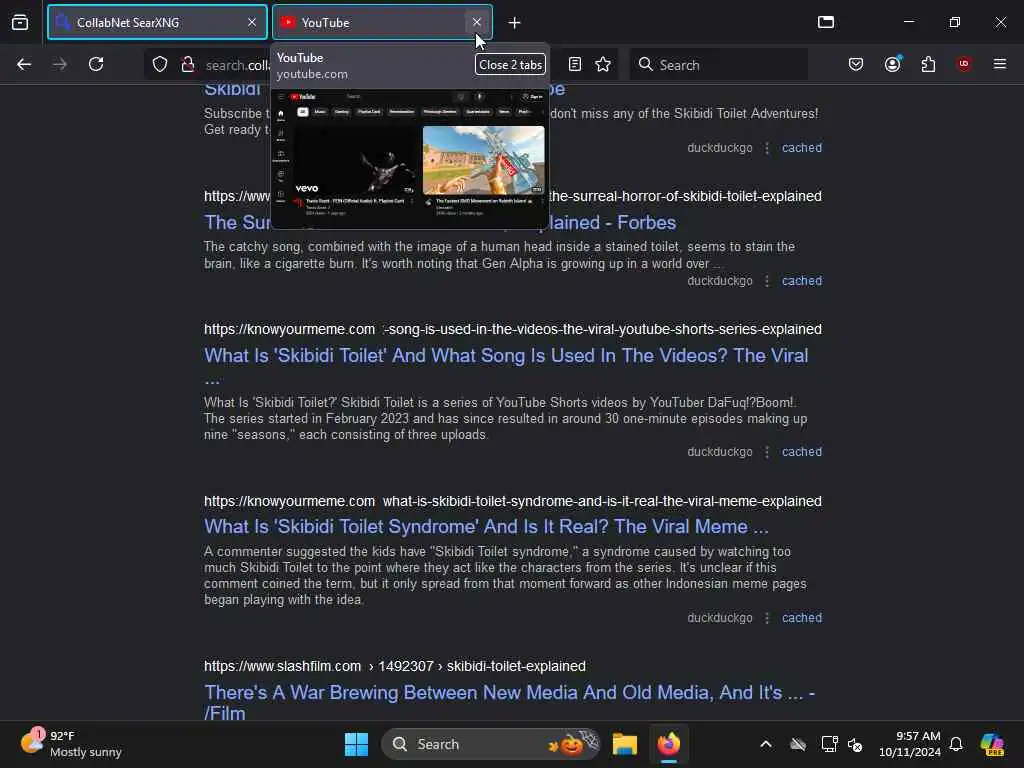Image resolution: width=1024 pixels, height=768 pixels.
Task: Open the notifications bell icon
Action: click(x=956, y=744)
